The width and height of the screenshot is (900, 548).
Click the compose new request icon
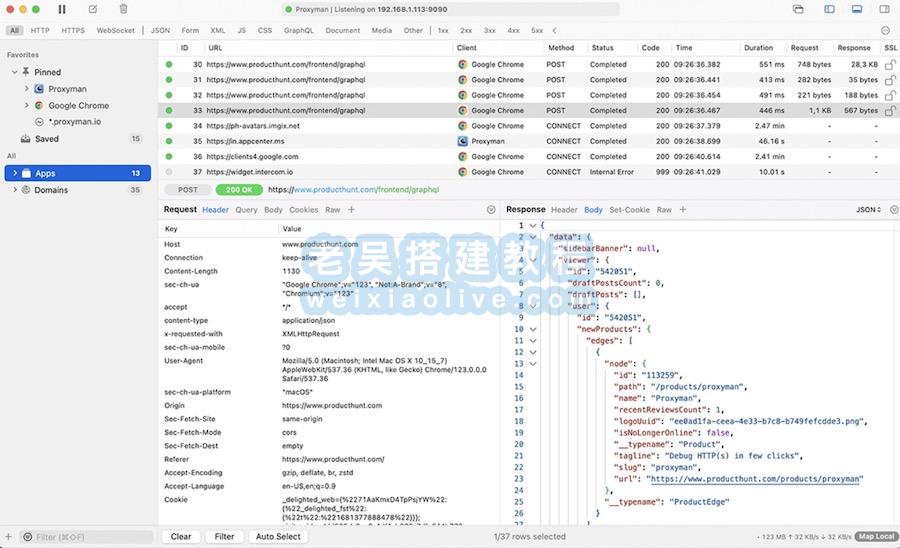point(92,9)
